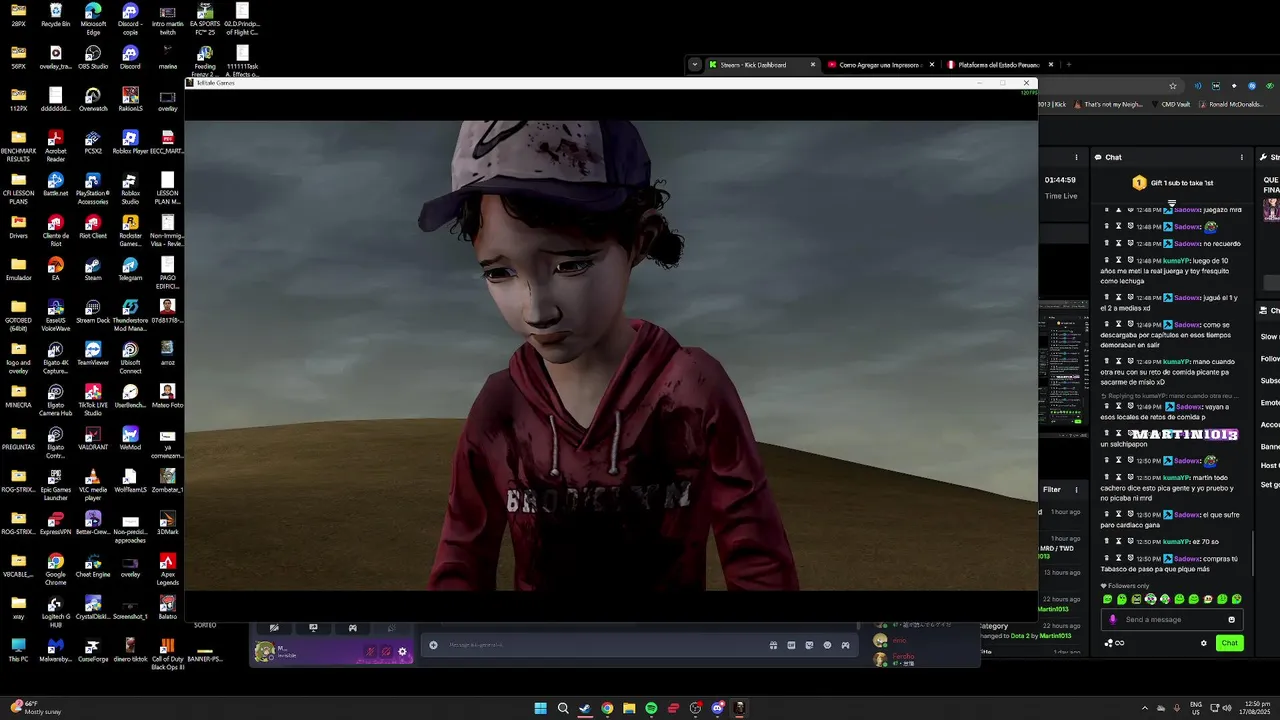Open the emote picker in chat input

click(1231, 619)
